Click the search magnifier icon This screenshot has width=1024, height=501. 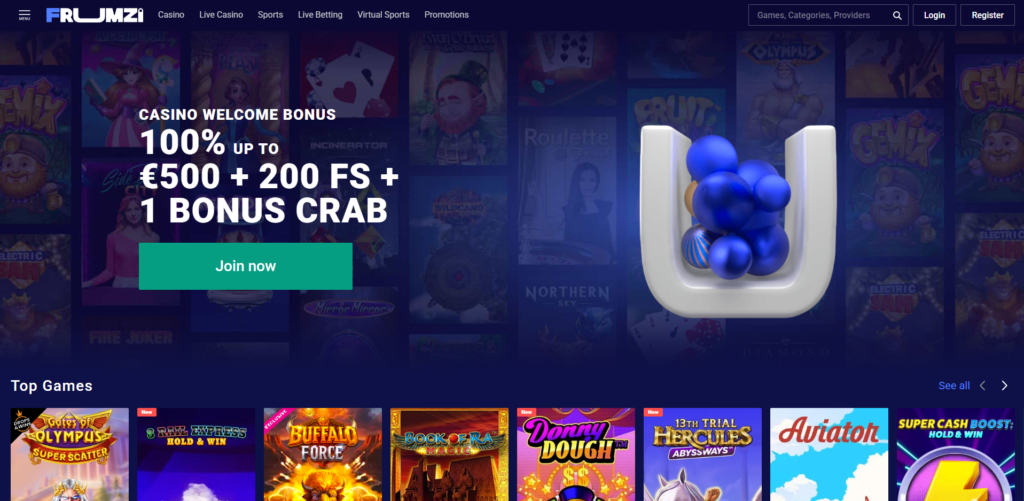point(897,15)
